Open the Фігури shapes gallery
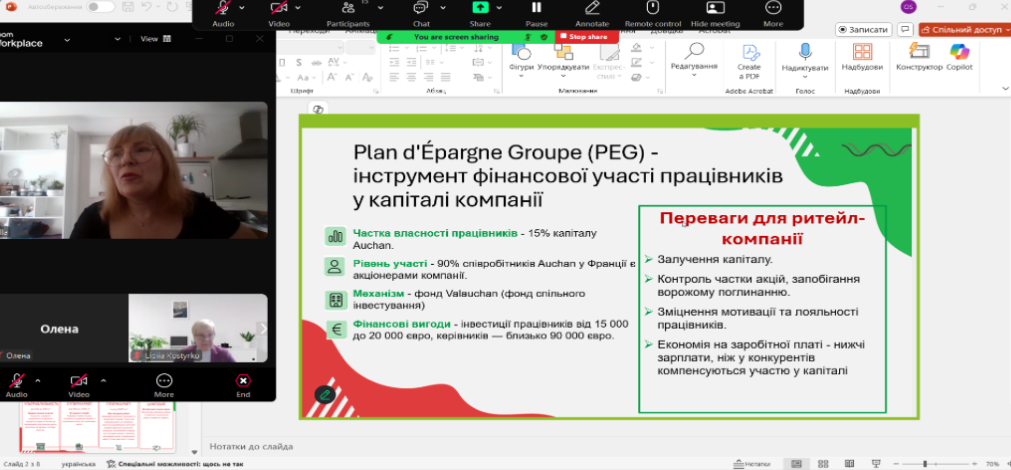The width and height of the screenshot is (1011, 470). 521,59
